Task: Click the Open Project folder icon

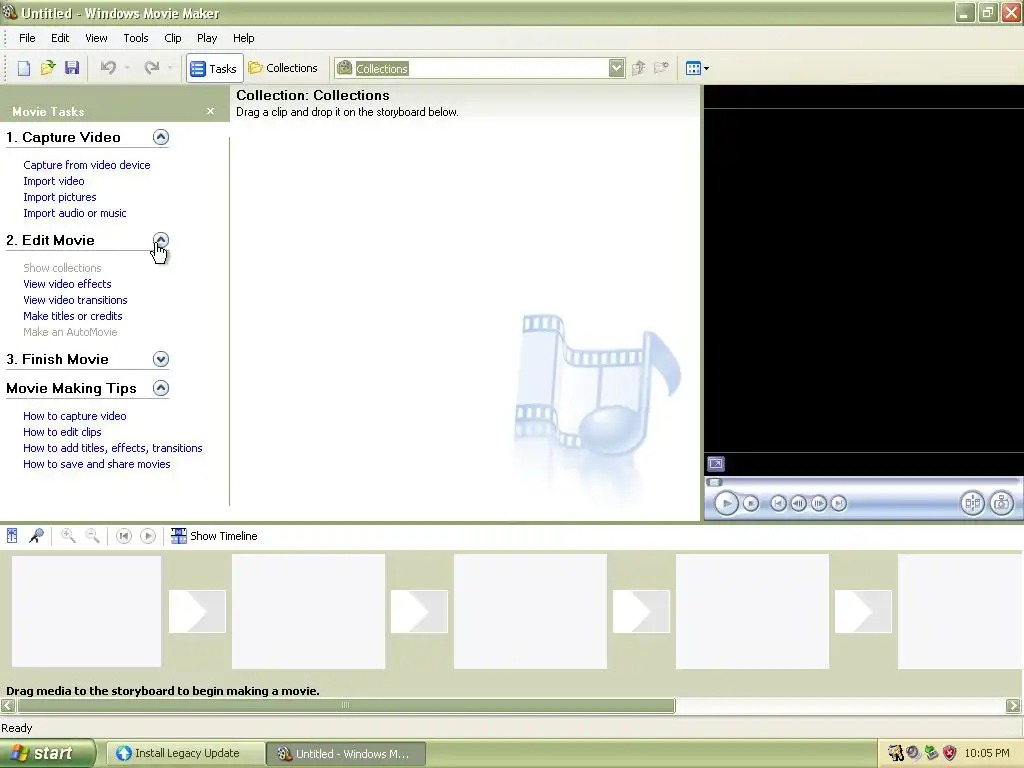Action: [48, 68]
